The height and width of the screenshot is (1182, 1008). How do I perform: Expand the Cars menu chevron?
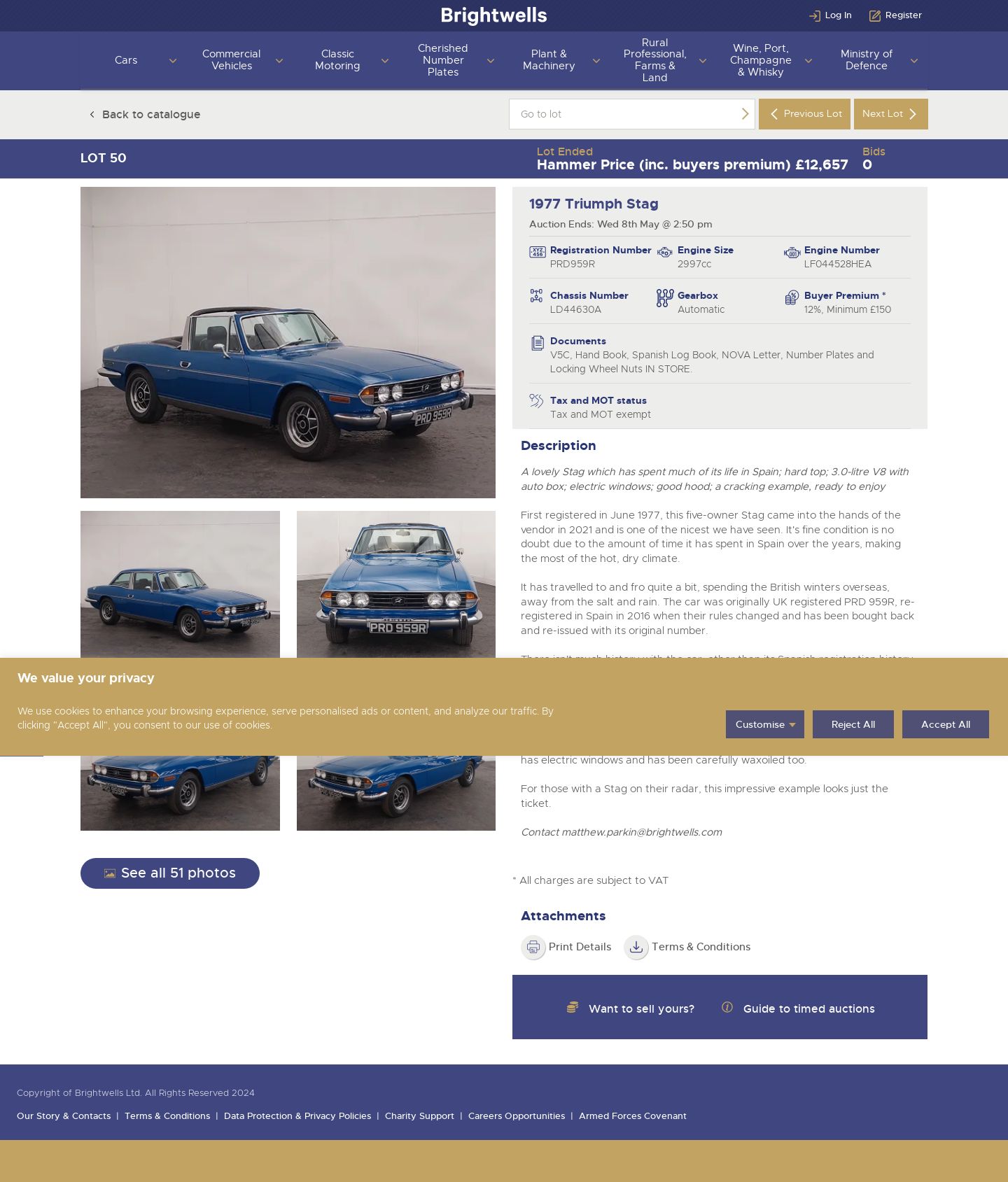coord(173,61)
